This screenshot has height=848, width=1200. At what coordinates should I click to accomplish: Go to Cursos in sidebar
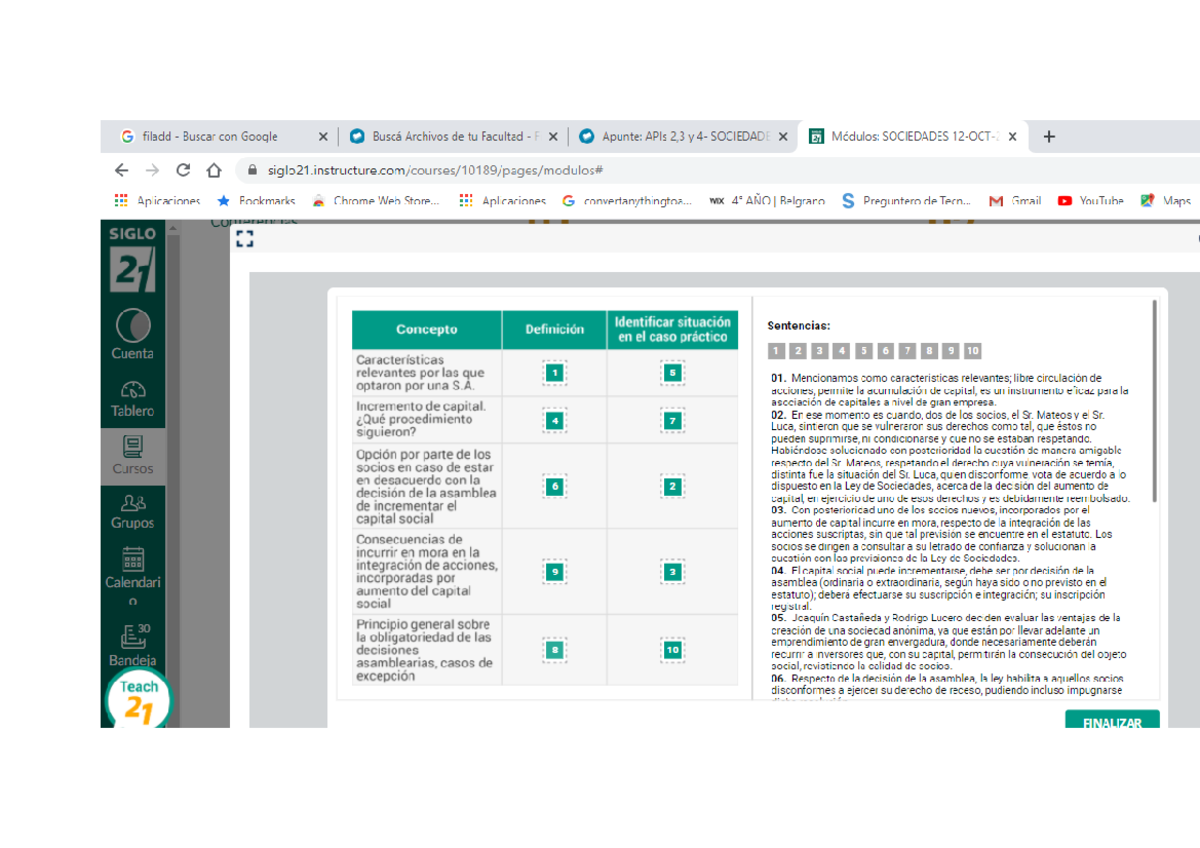(132, 455)
